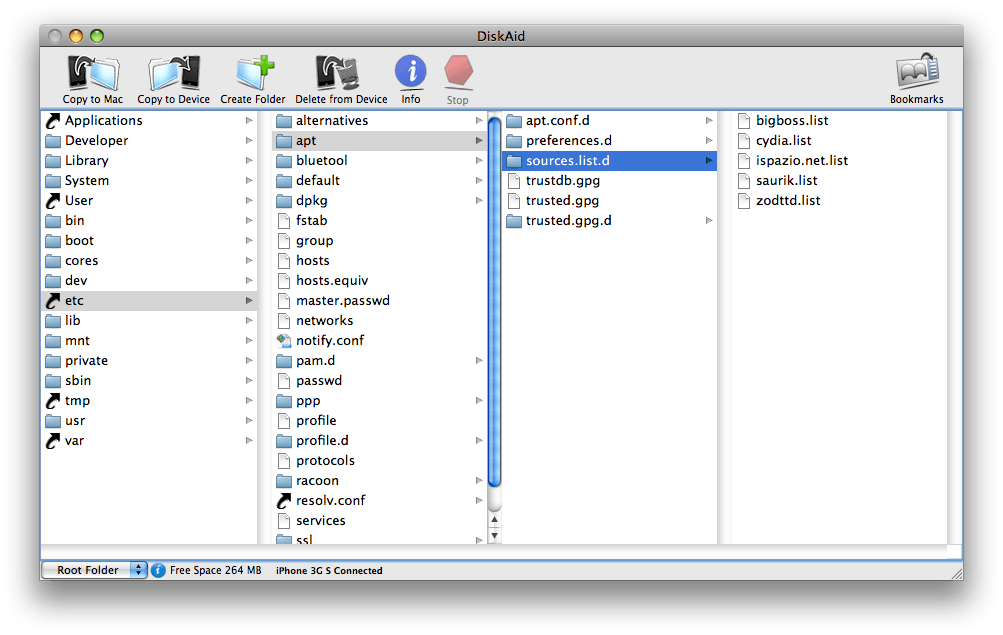Image resolution: width=1003 pixels, height=635 pixels.
Task: Click the Delete from Device icon
Action: pos(337,73)
